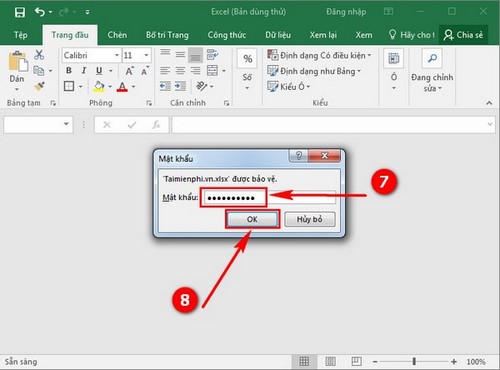Apply cell borders with the border icon
This screenshot has height=370, width=500.
pos(69,86)
